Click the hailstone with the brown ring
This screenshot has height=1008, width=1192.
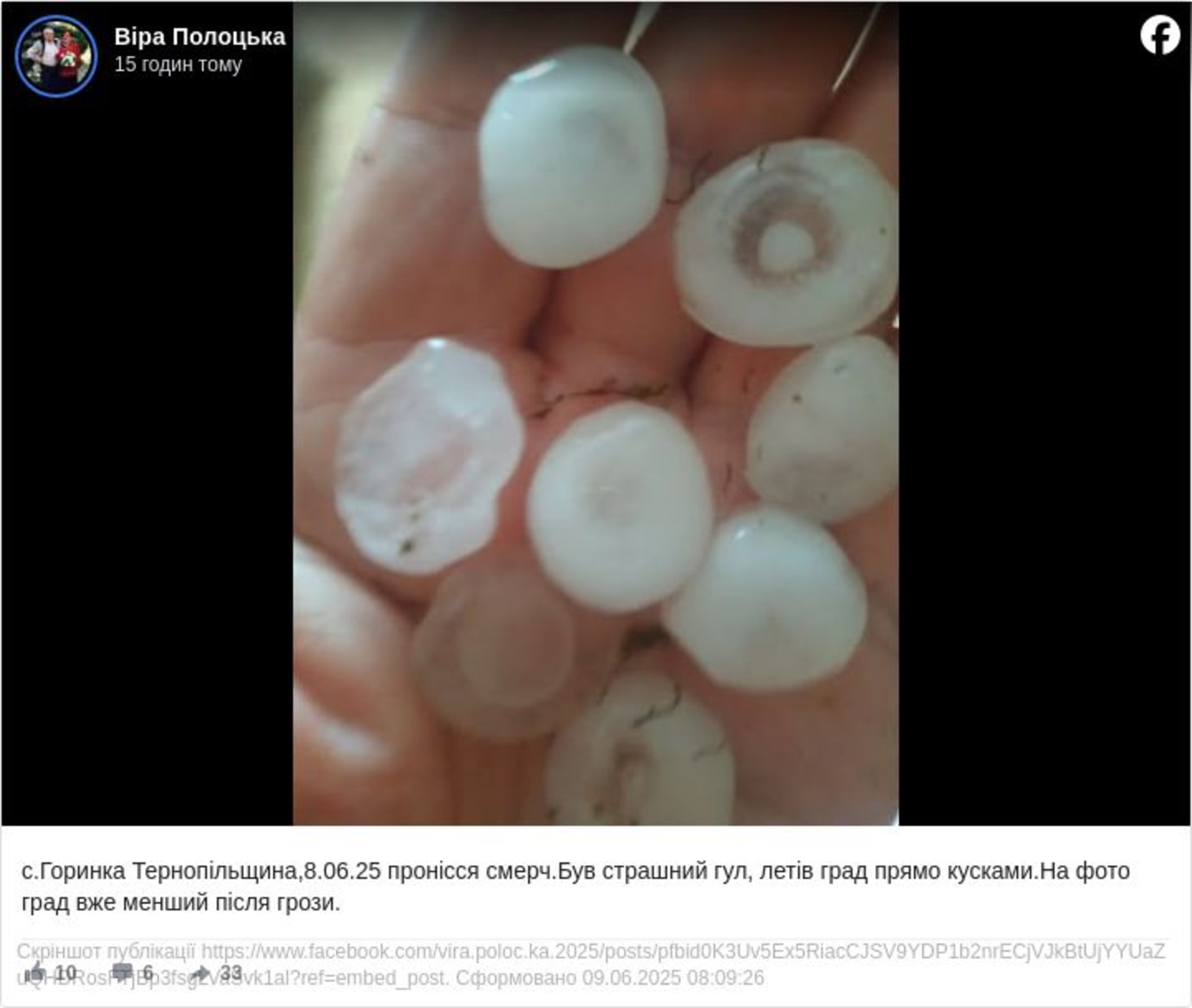(785, 241)
